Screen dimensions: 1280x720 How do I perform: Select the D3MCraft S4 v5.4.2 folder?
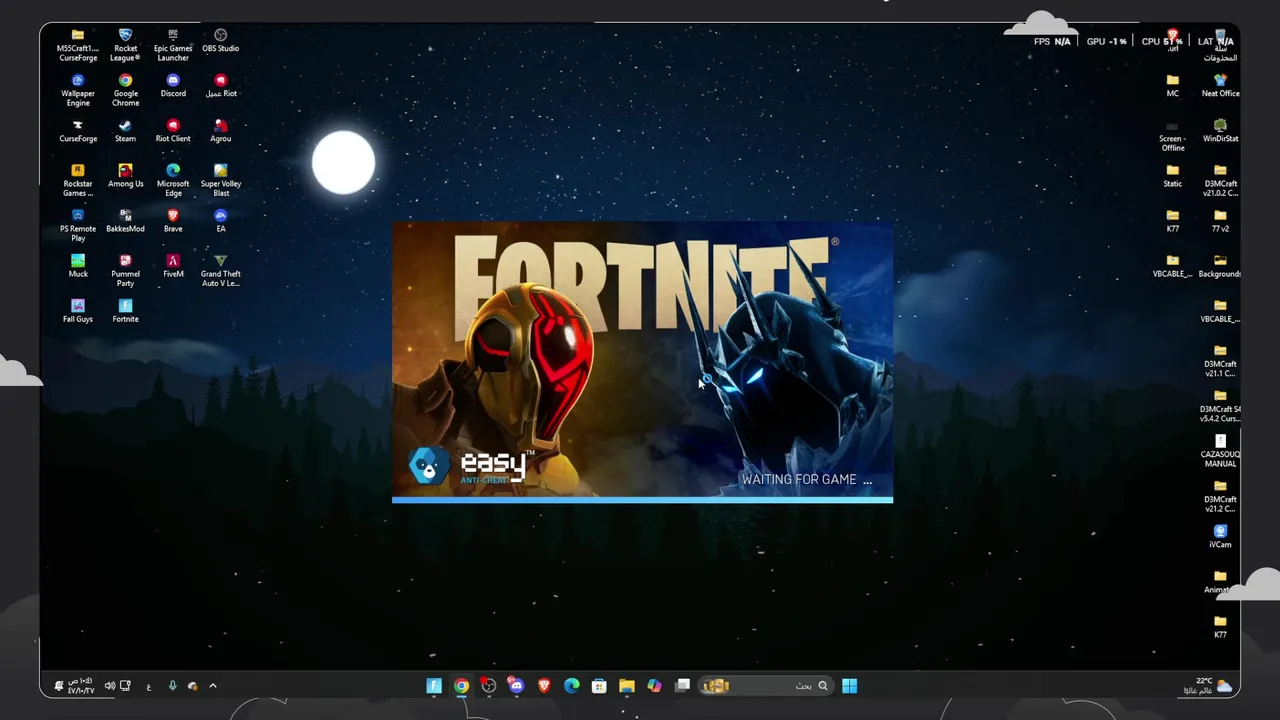click(x=1220, y=405)
